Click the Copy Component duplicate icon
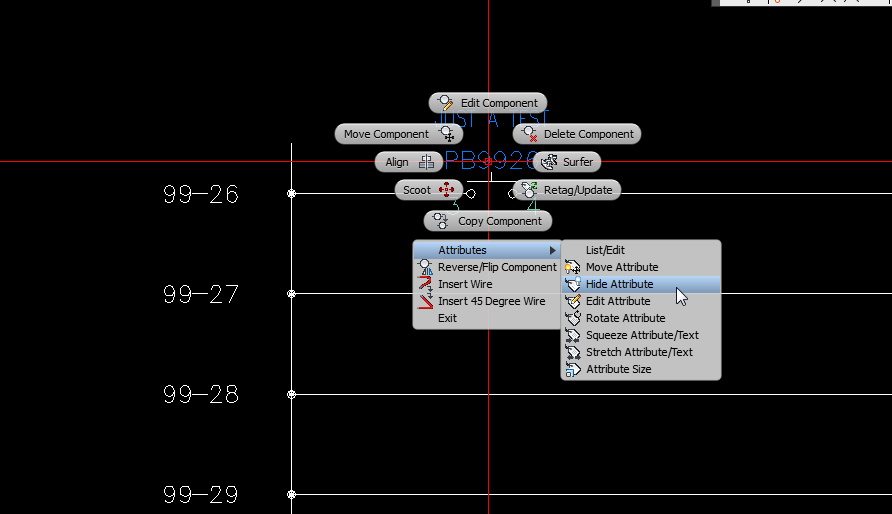 (x=440, y=221)
